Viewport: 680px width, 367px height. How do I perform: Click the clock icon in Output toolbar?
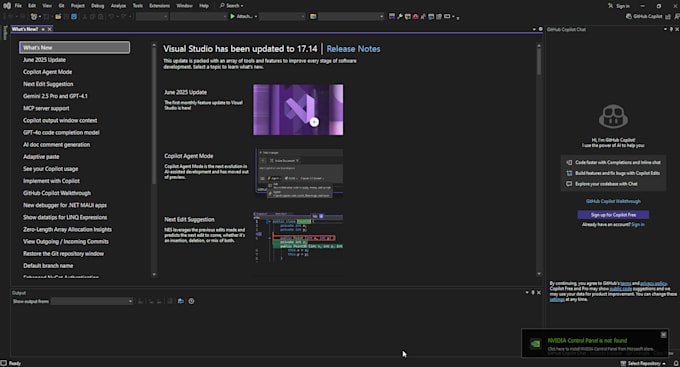click(x=191, y=301)
